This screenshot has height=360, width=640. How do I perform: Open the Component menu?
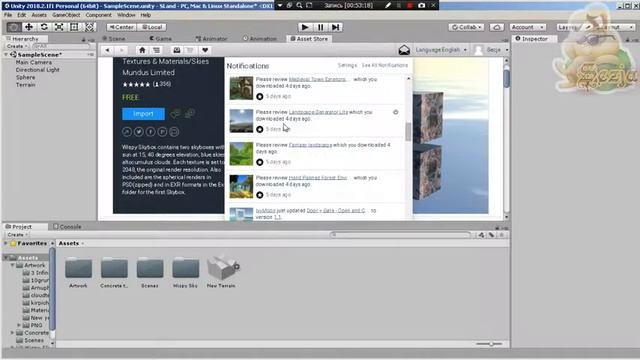click(98, 15)
